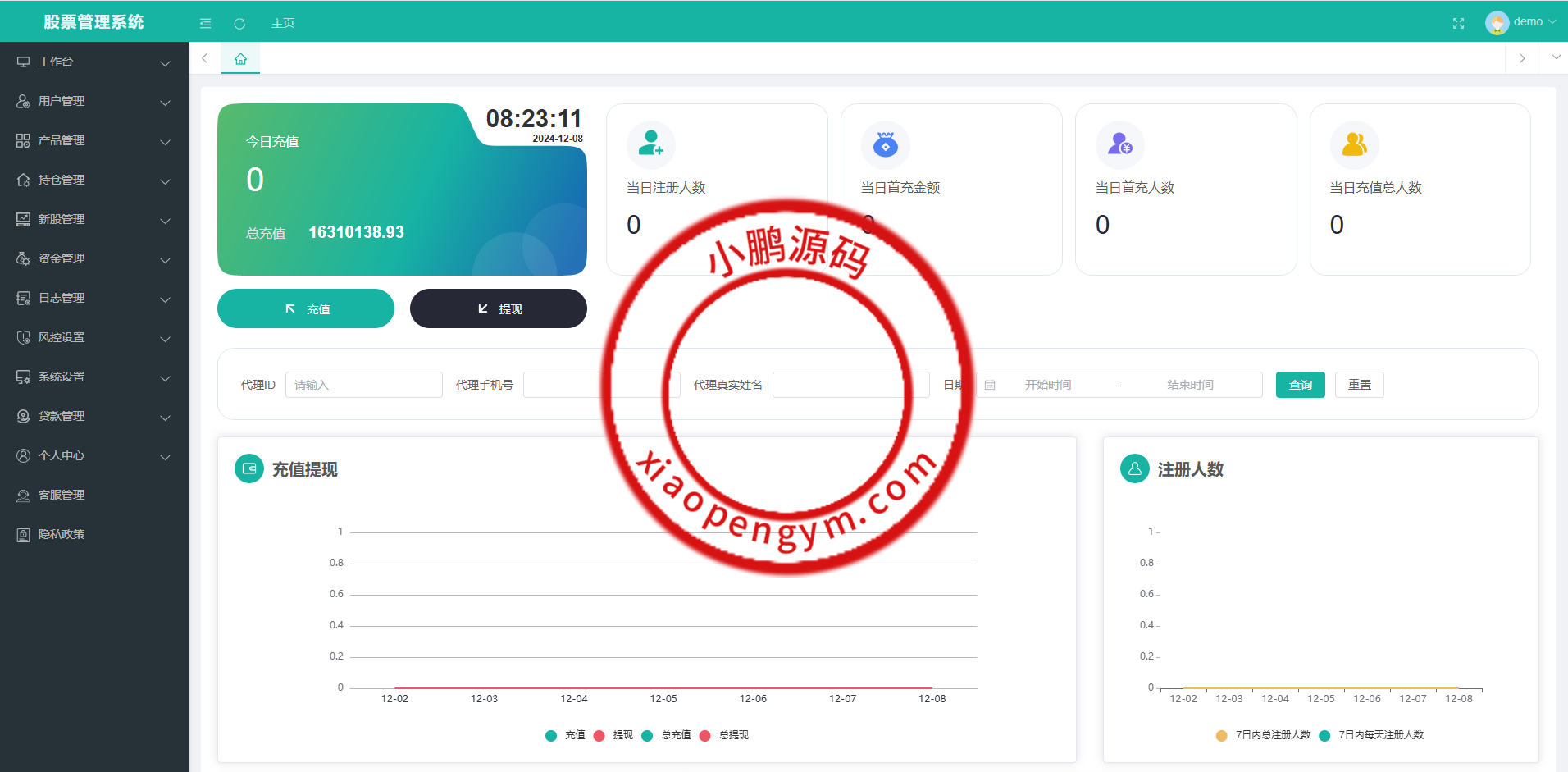Expand the 用户管理 sidebar menu
1568x772 pixels.
click(x=93, y=101)
